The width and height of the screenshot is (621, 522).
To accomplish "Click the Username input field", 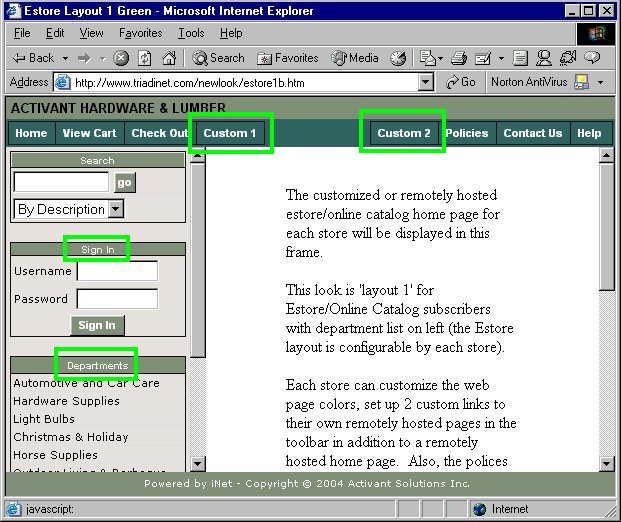I will point(117,271).
